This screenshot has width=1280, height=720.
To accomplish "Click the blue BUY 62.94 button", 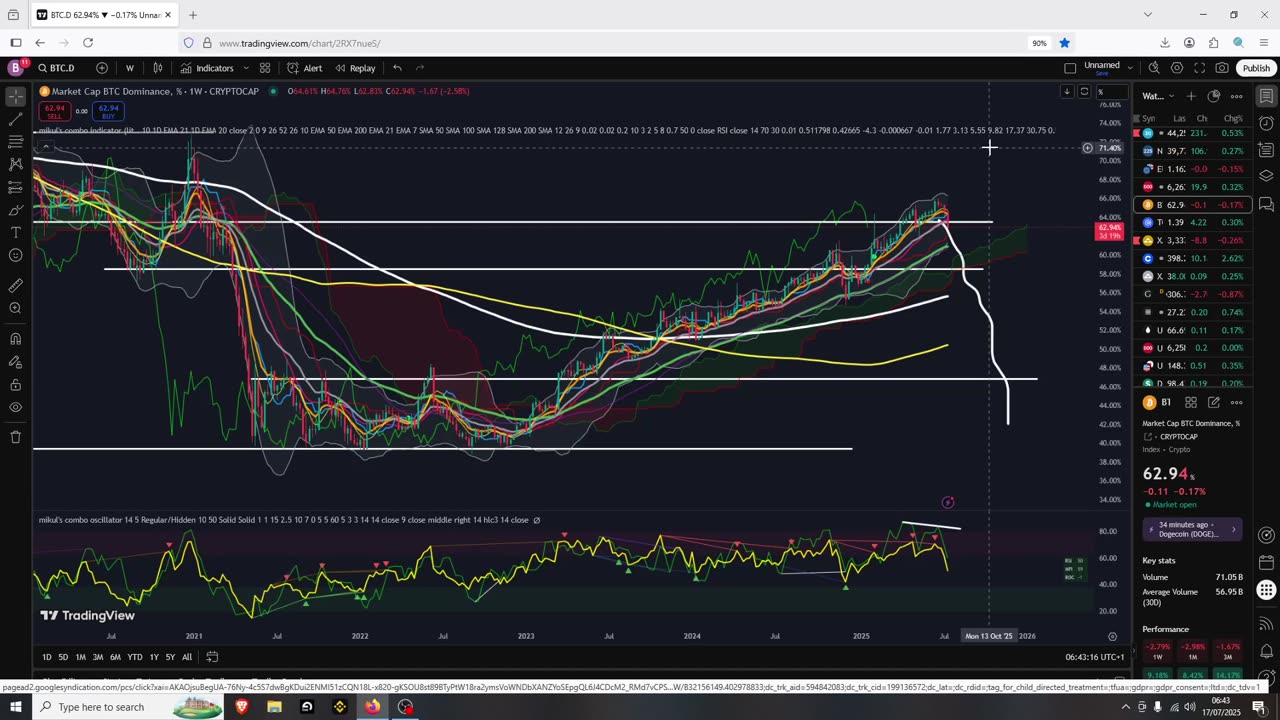I will point(108,111).
